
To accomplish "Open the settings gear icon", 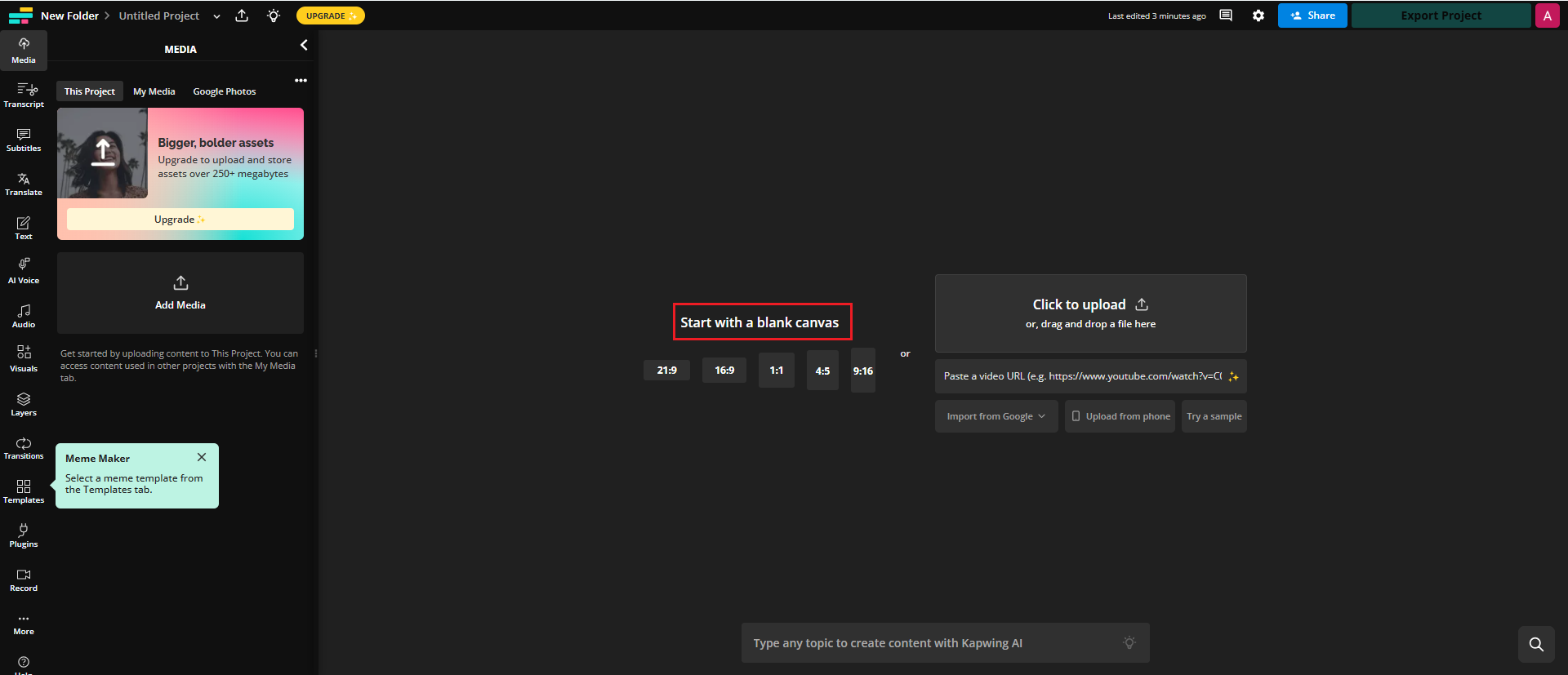I will 1258,16.
